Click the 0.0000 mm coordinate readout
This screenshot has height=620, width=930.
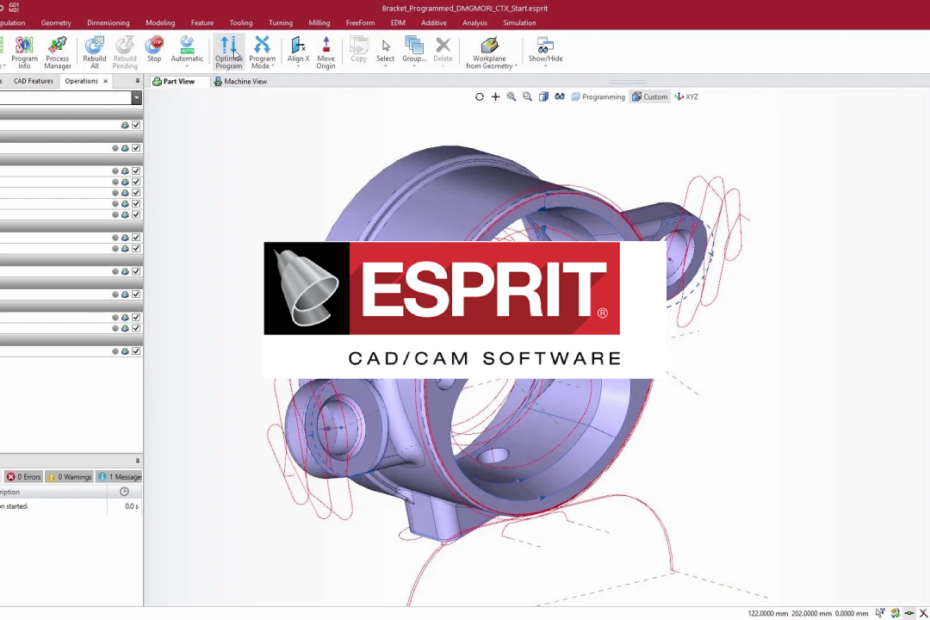[x=852, y=613]
